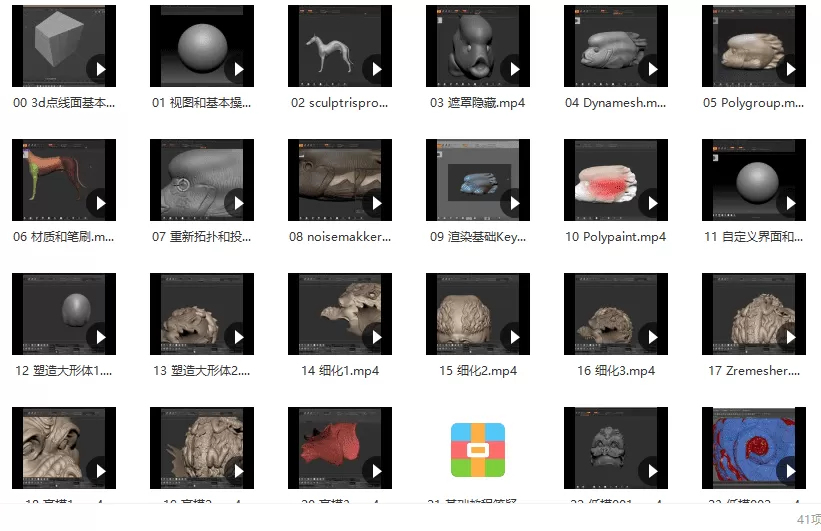
Task: Click the 15 细化2.mp4 file name
Action: [478, 371]
